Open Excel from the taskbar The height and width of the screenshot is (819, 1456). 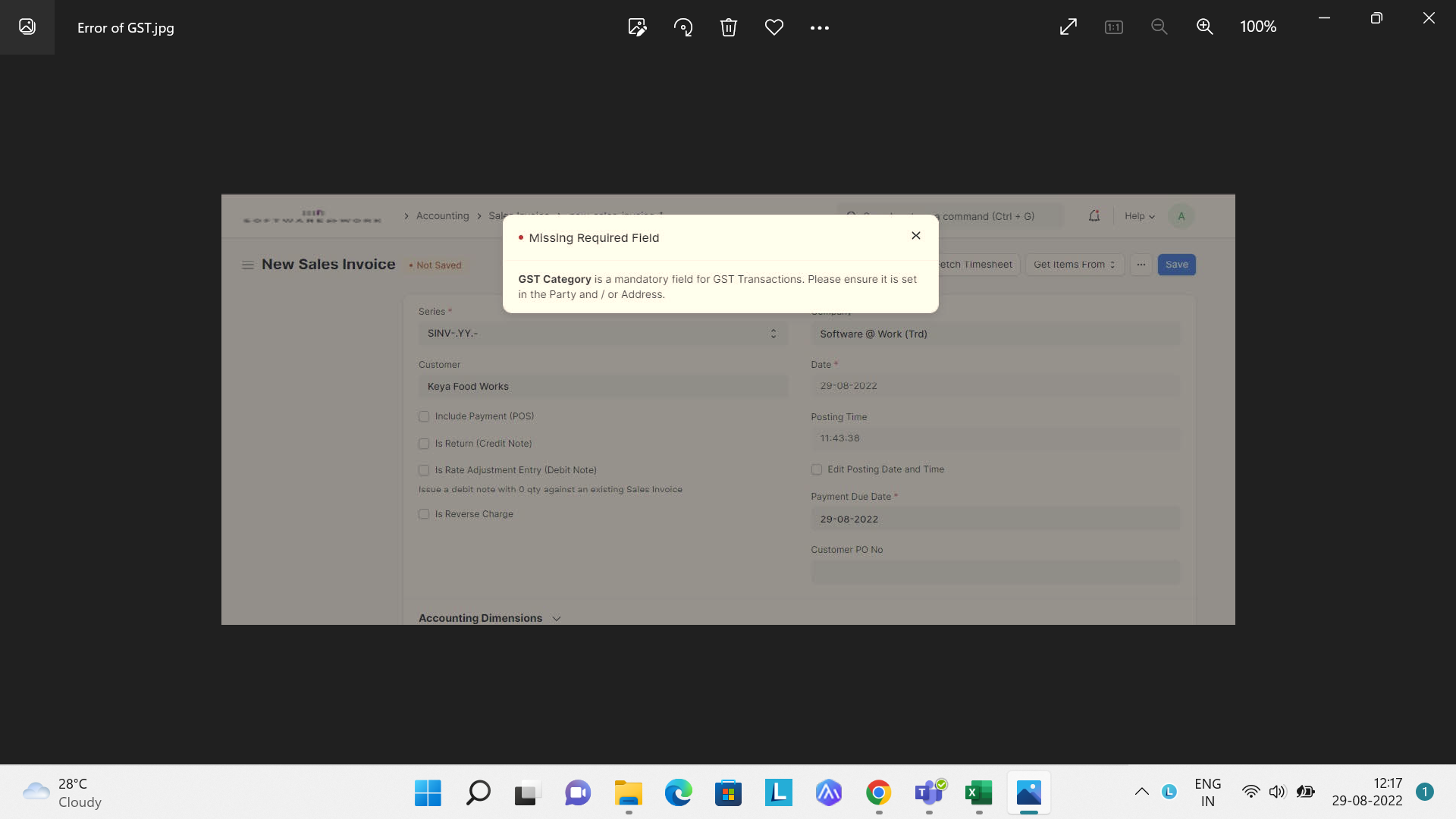point(977,793)
